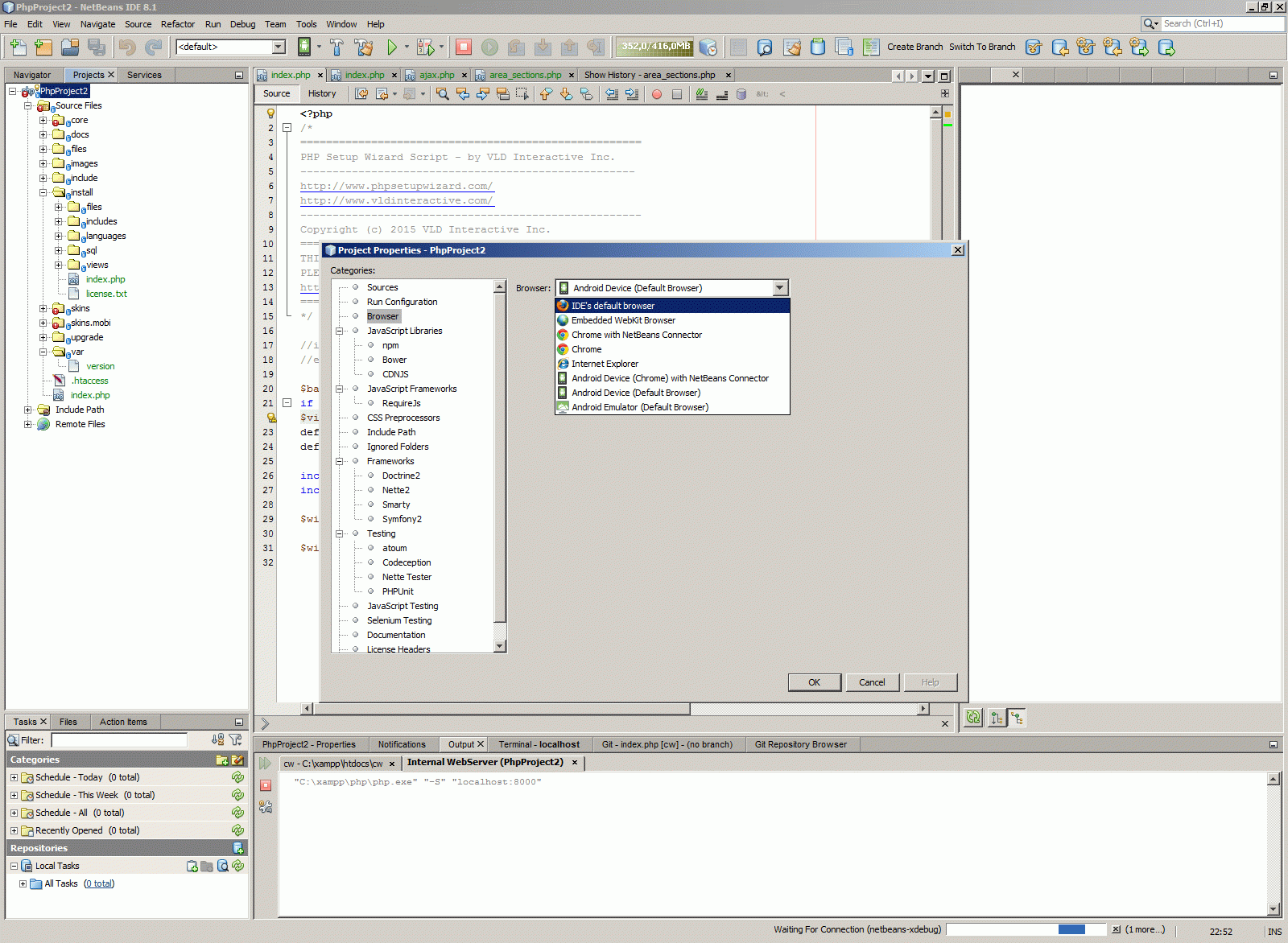The width and height of the screenshot is (1288, 943).
Task: Click Cancel in the Project Properties dialog
Action: click(872, 682)
